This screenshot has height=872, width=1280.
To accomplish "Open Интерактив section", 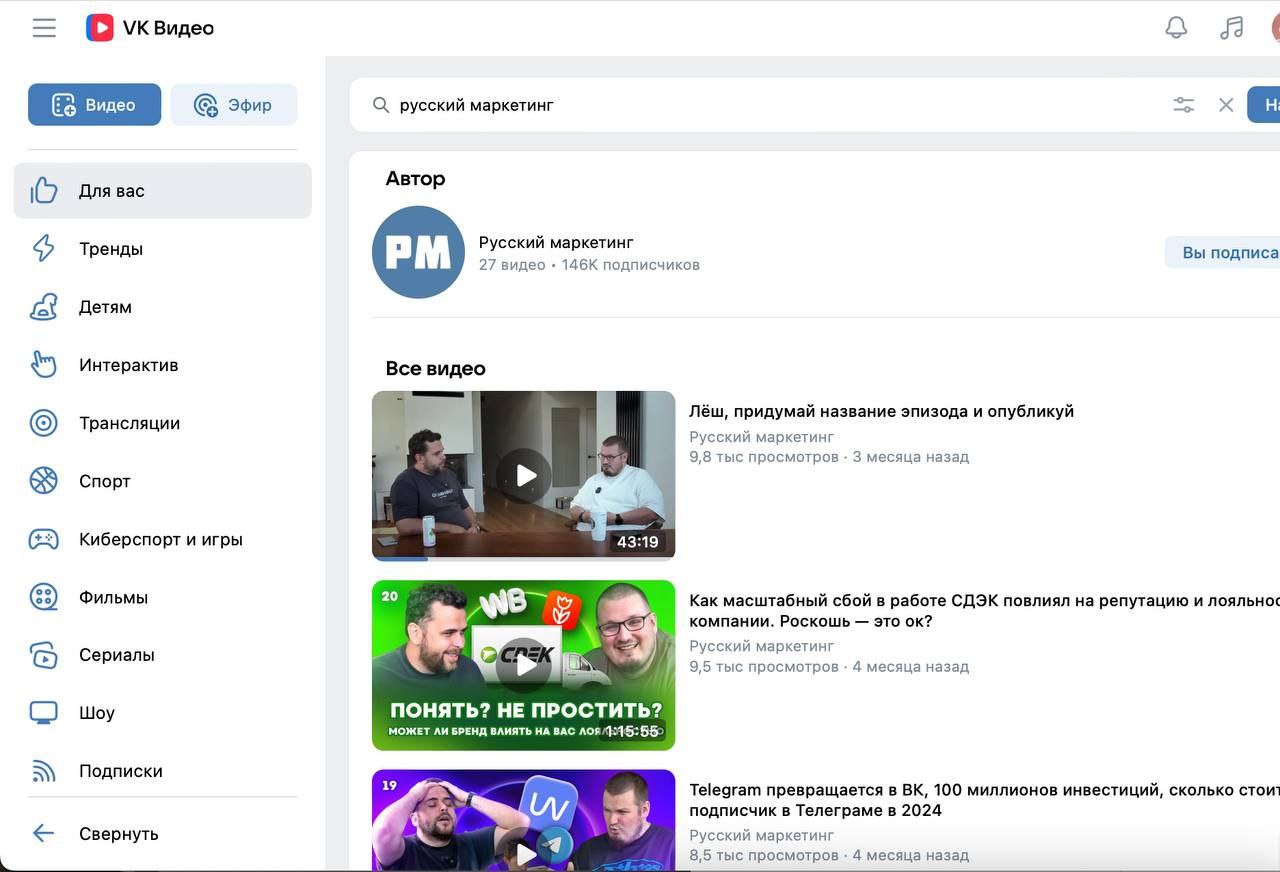I will pos(163,365).
